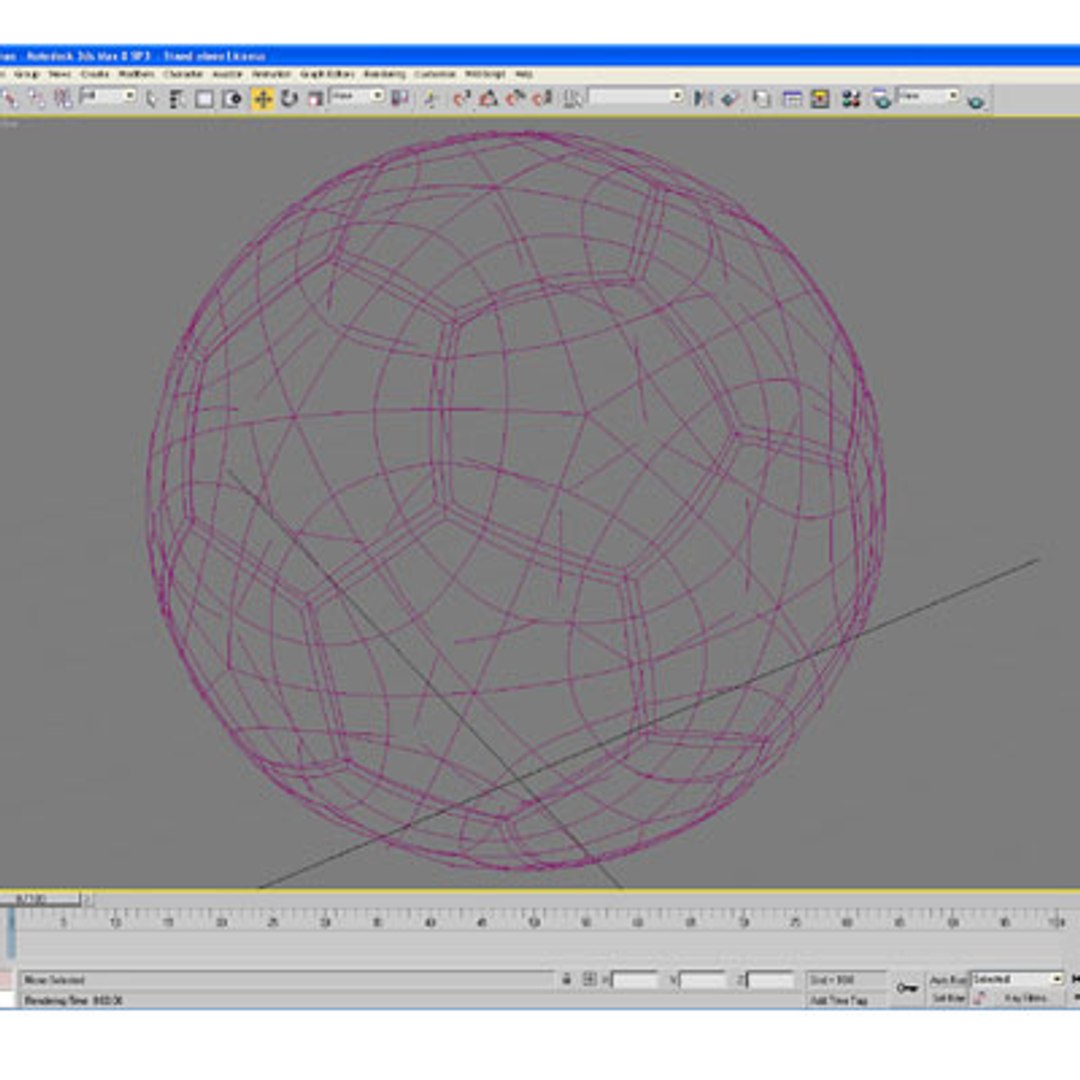1080x1080 pixels.
Task: Open the Material Editor icon
Action: pos(851,98)
